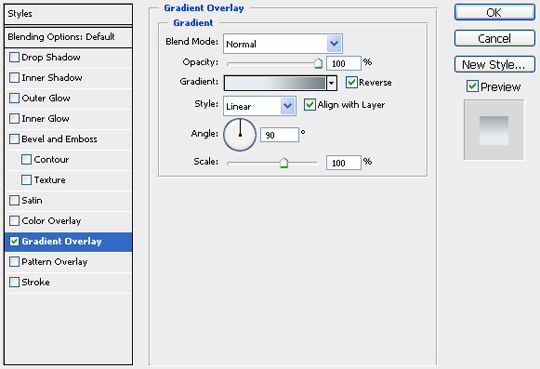
Task: Check the Inner Glow box
Action: click(x=14, y=119)
